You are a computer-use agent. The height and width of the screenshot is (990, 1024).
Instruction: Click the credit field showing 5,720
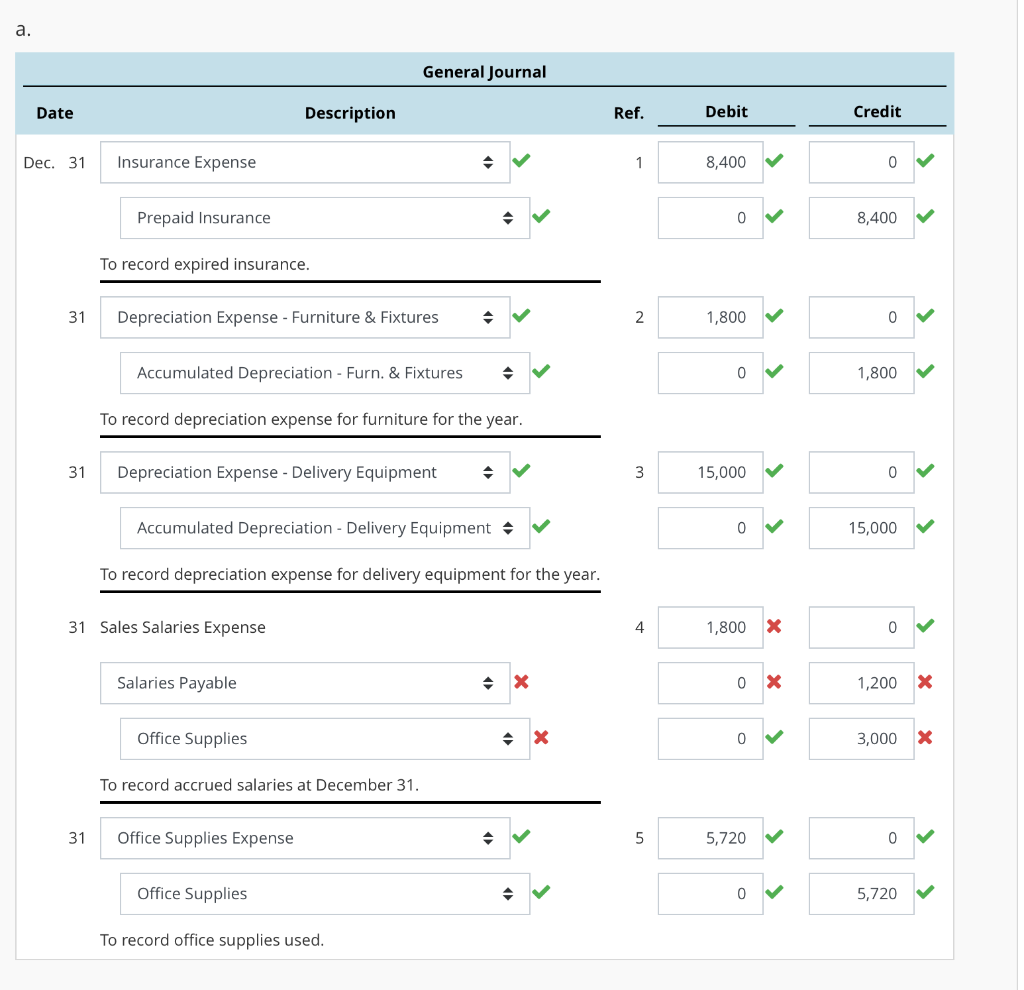click(x=862, y=892)
